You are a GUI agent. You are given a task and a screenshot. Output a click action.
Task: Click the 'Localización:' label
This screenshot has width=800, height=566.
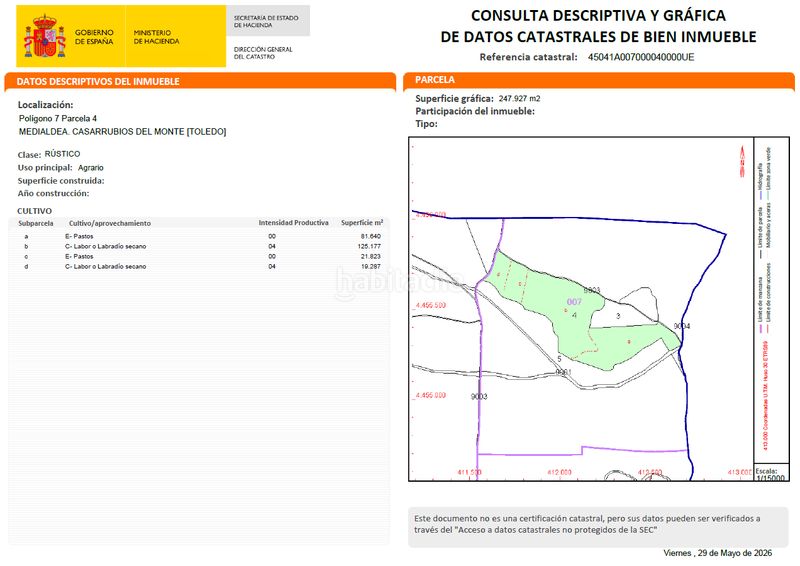[45, 105]
